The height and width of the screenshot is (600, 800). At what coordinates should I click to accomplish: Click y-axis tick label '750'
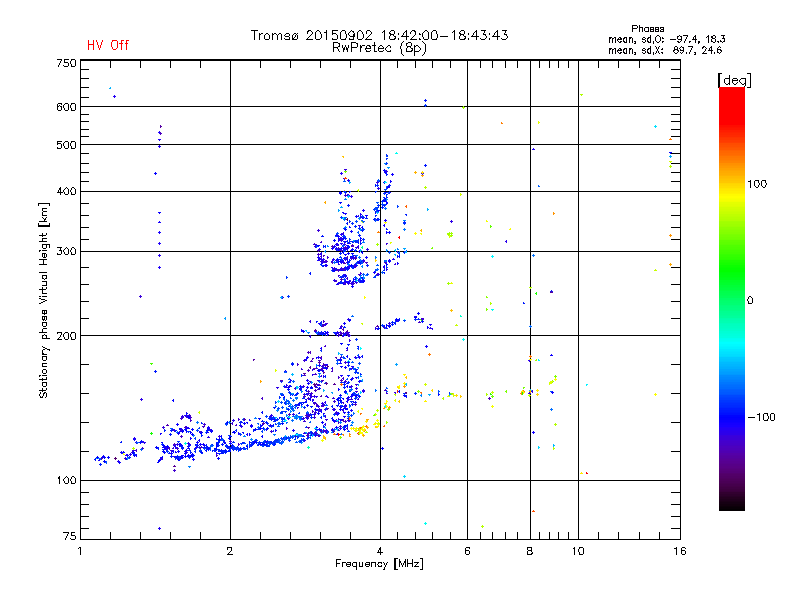click(x=66, y=63)
